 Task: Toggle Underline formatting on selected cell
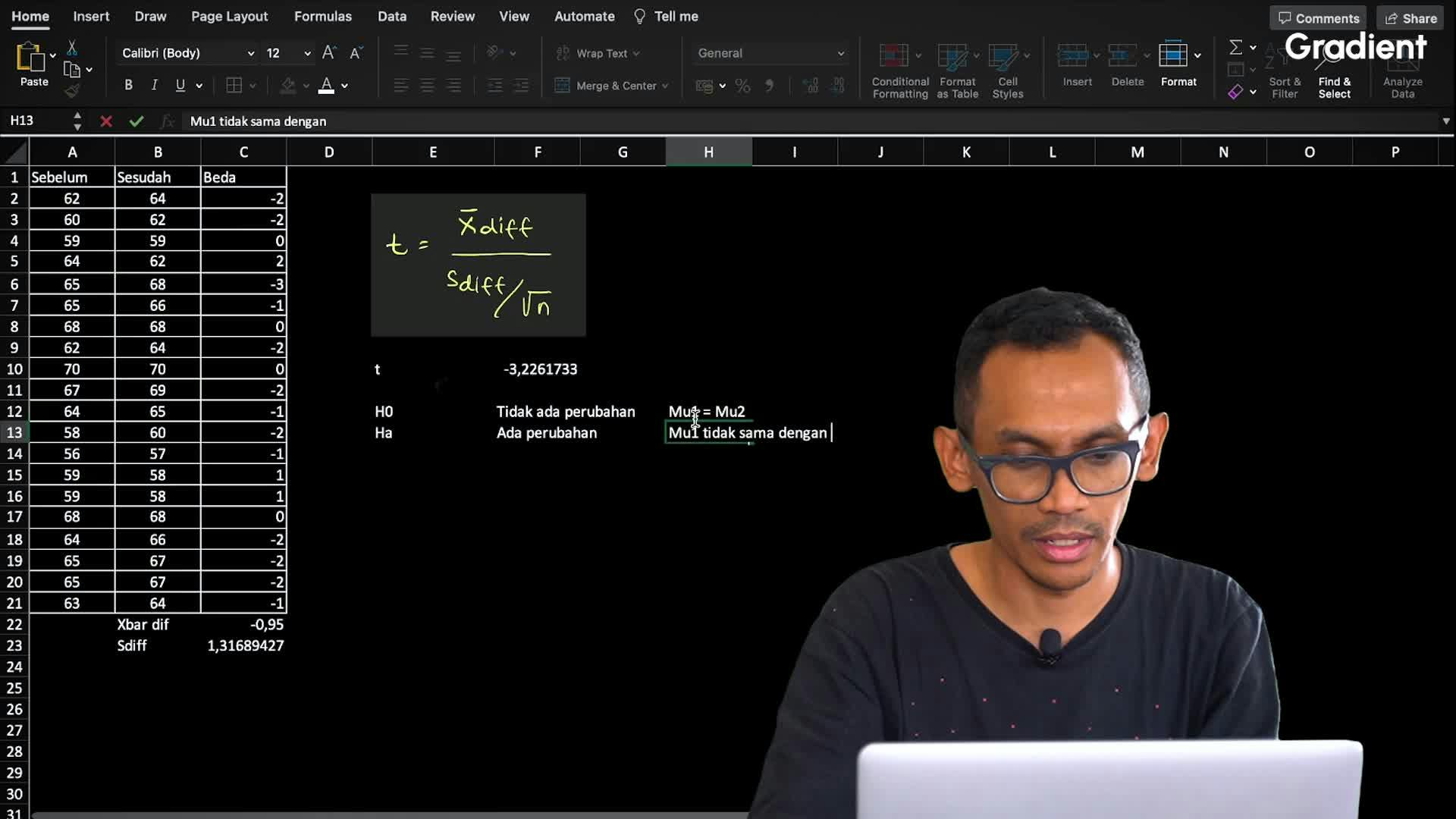coord(180,85)
